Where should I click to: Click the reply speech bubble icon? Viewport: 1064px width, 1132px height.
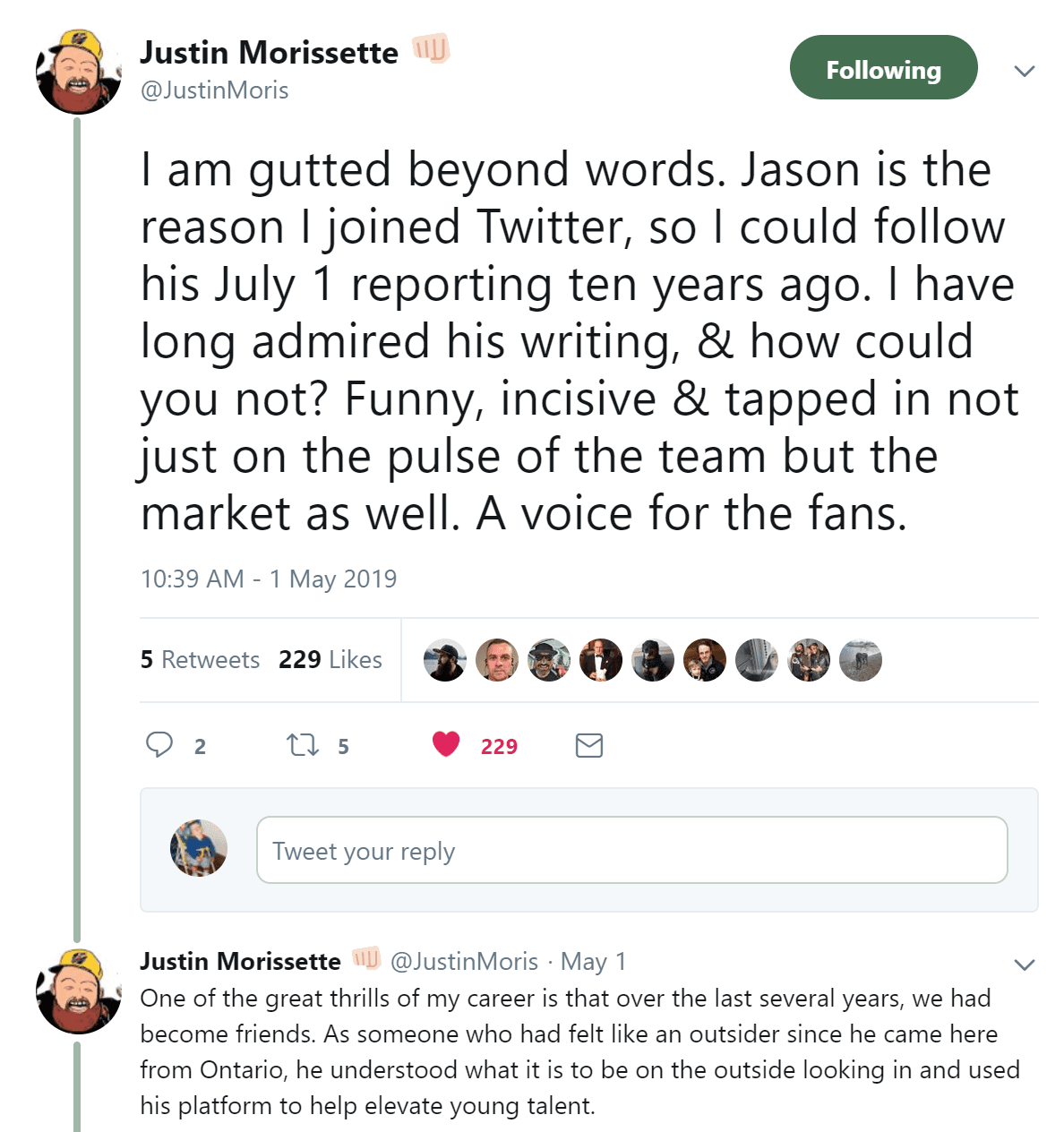click(159, 745)
